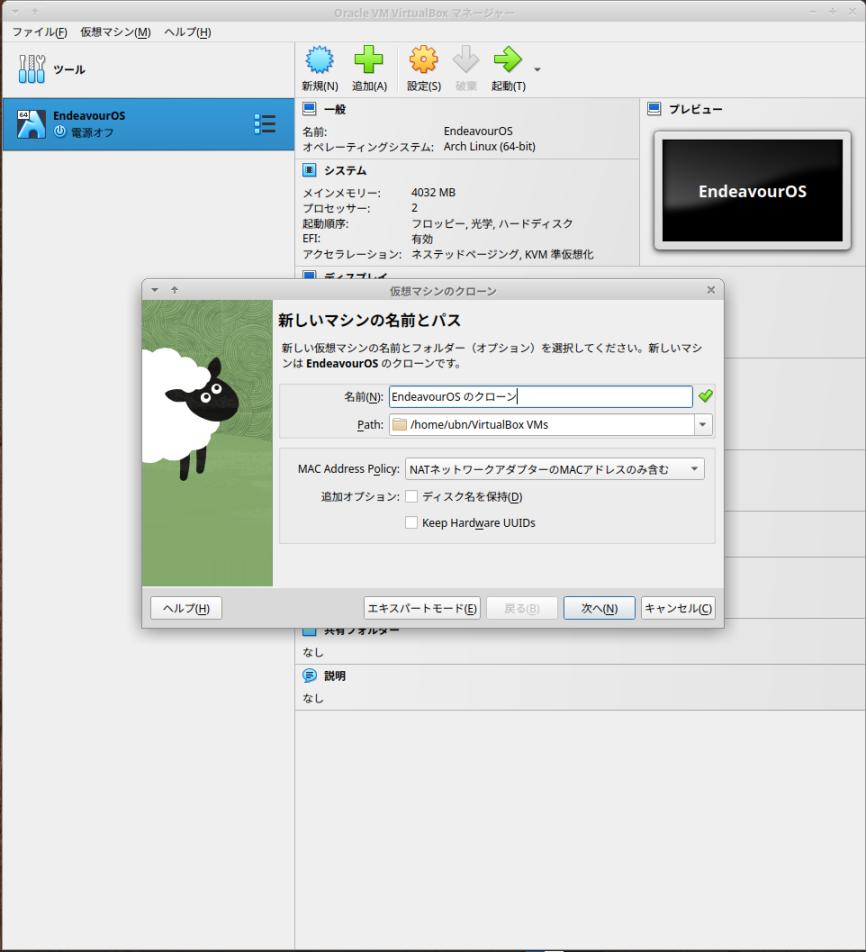Open the Path folder dropdown
Viewport: 866px width, 952px height.
[703, 424]
